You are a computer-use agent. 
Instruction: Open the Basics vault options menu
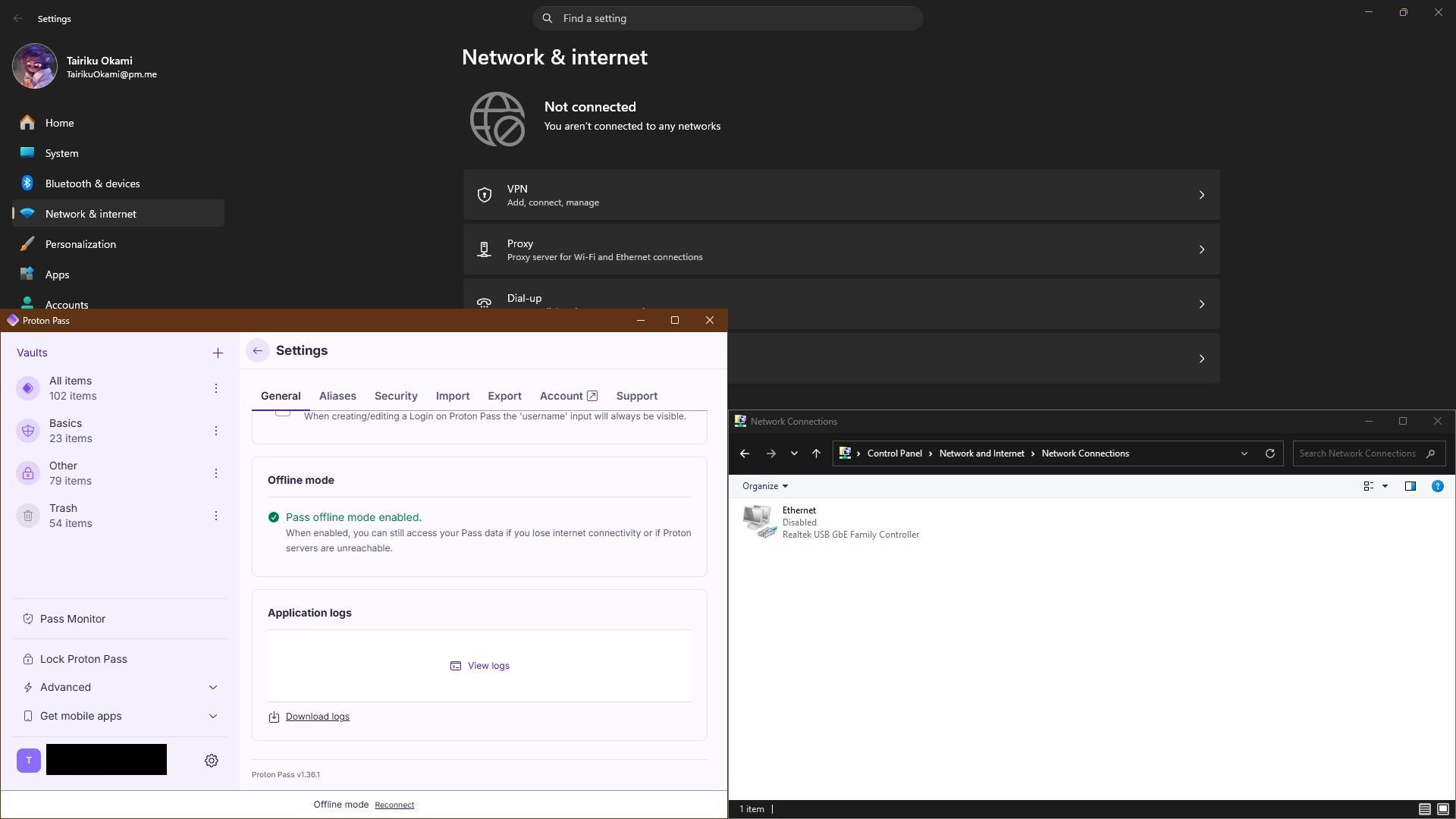(216, 431)
